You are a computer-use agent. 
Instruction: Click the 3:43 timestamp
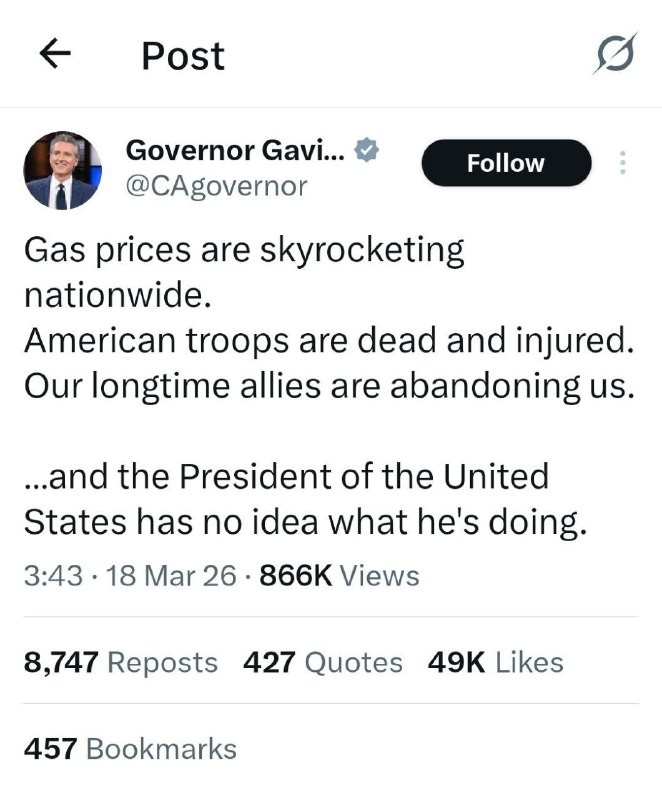tap(52, 576)
